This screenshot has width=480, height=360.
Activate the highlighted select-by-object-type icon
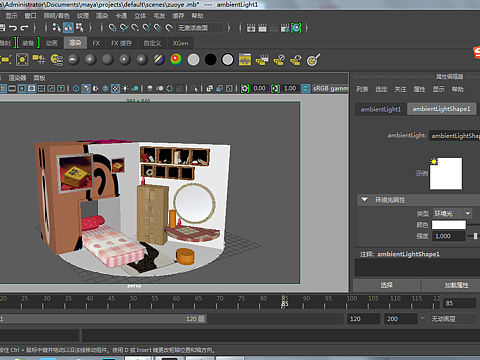[x=68, y=28]
